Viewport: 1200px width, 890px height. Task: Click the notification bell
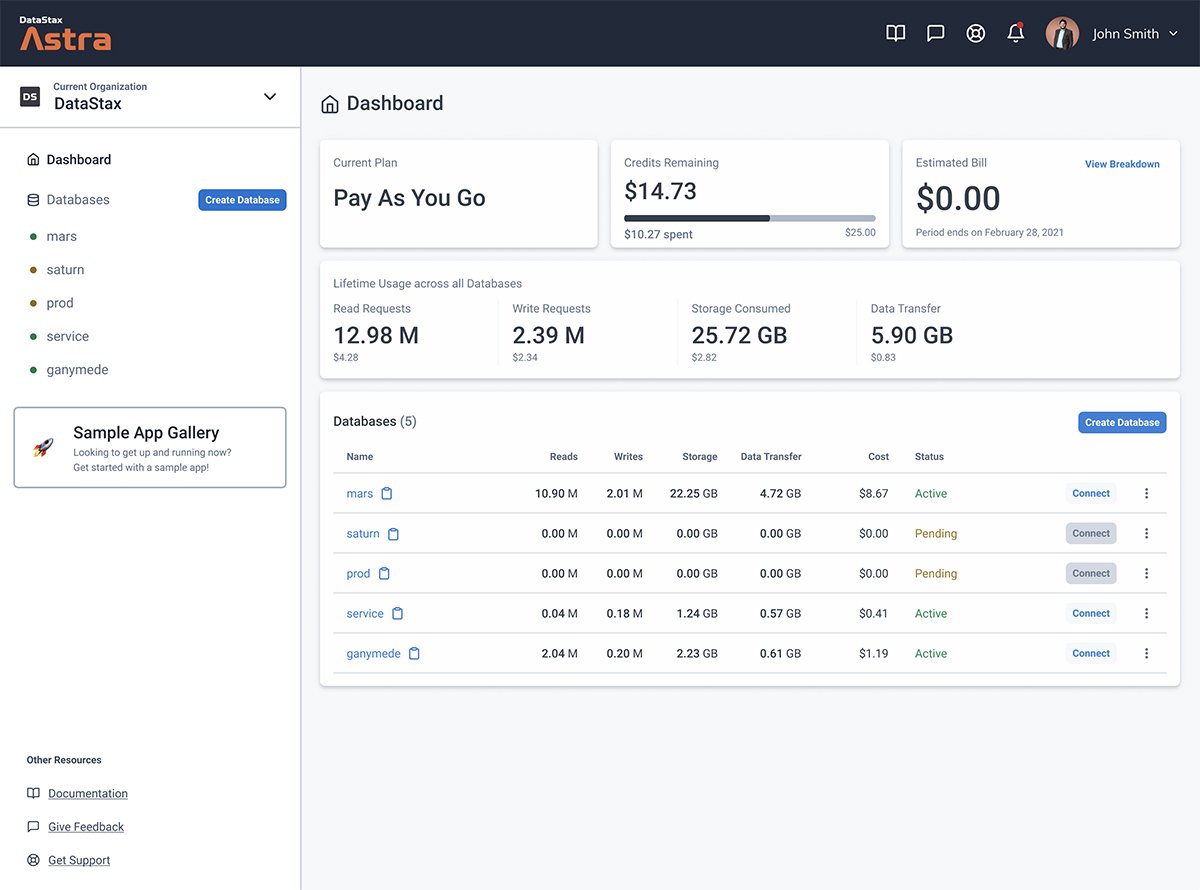tap(1016, 33)
